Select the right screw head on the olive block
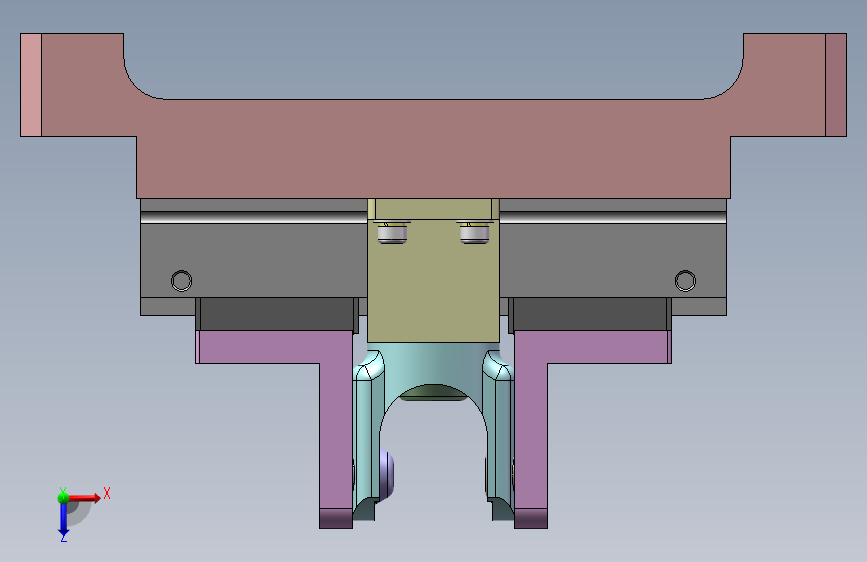Image resolution: width=867 pixels, height=562 pixels. pos(475,232)
